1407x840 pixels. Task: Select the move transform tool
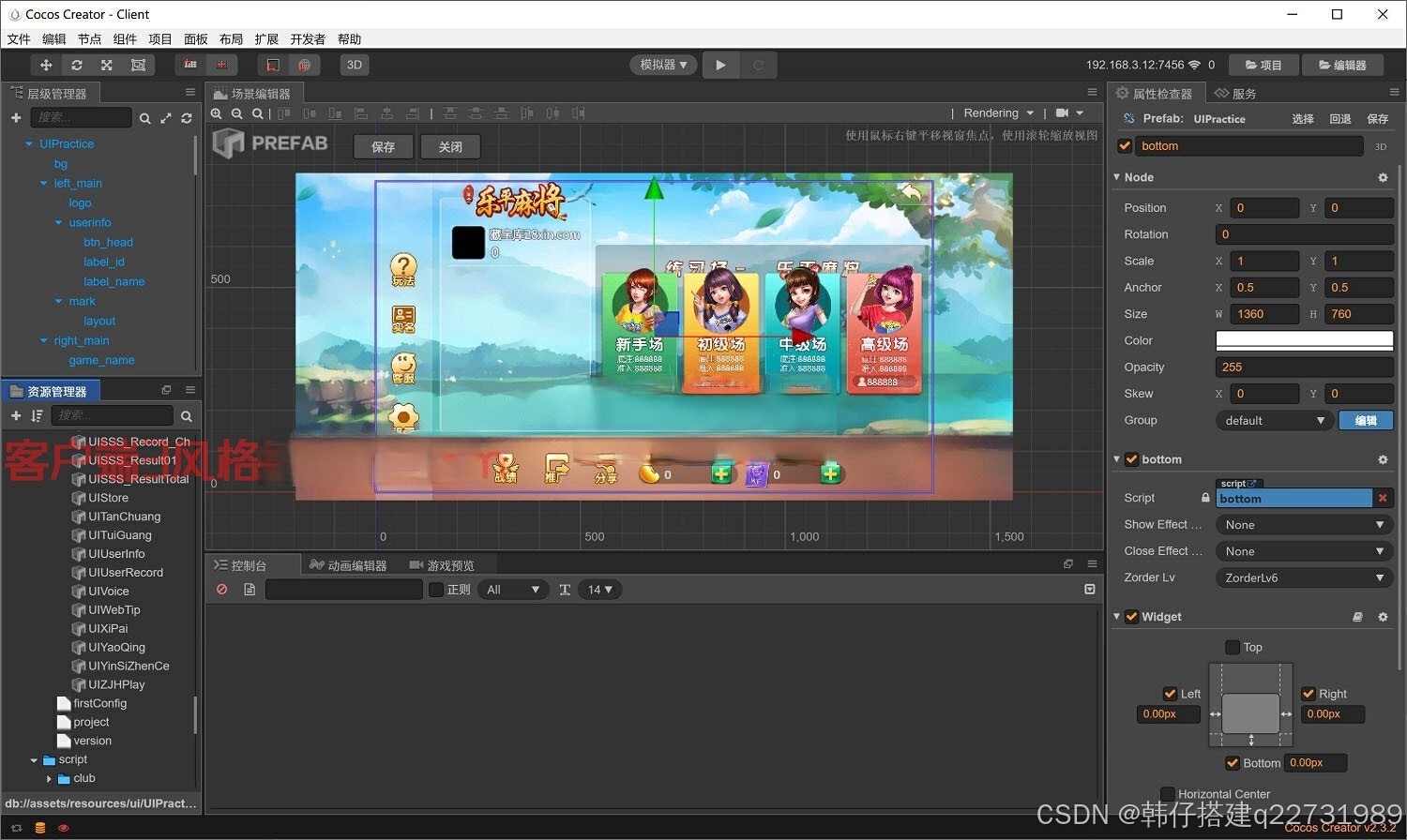[x=46, y=65]
